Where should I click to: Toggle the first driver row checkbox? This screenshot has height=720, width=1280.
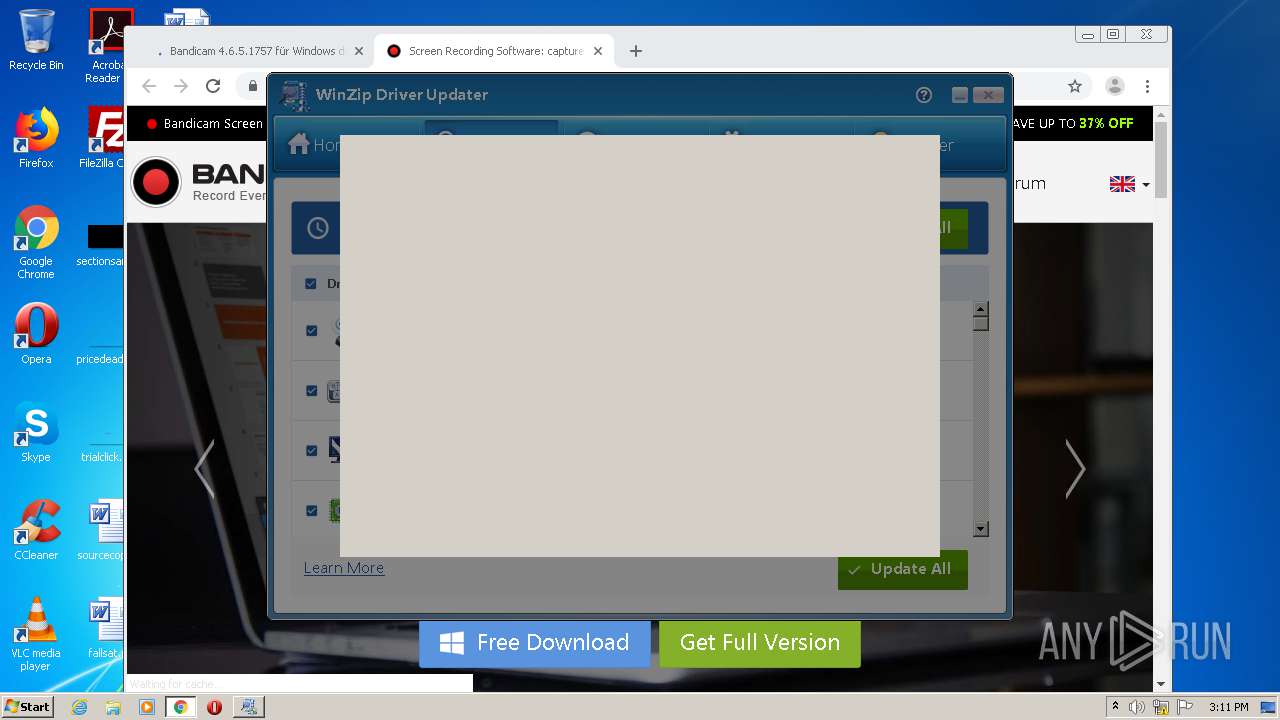tap(311, 331)
